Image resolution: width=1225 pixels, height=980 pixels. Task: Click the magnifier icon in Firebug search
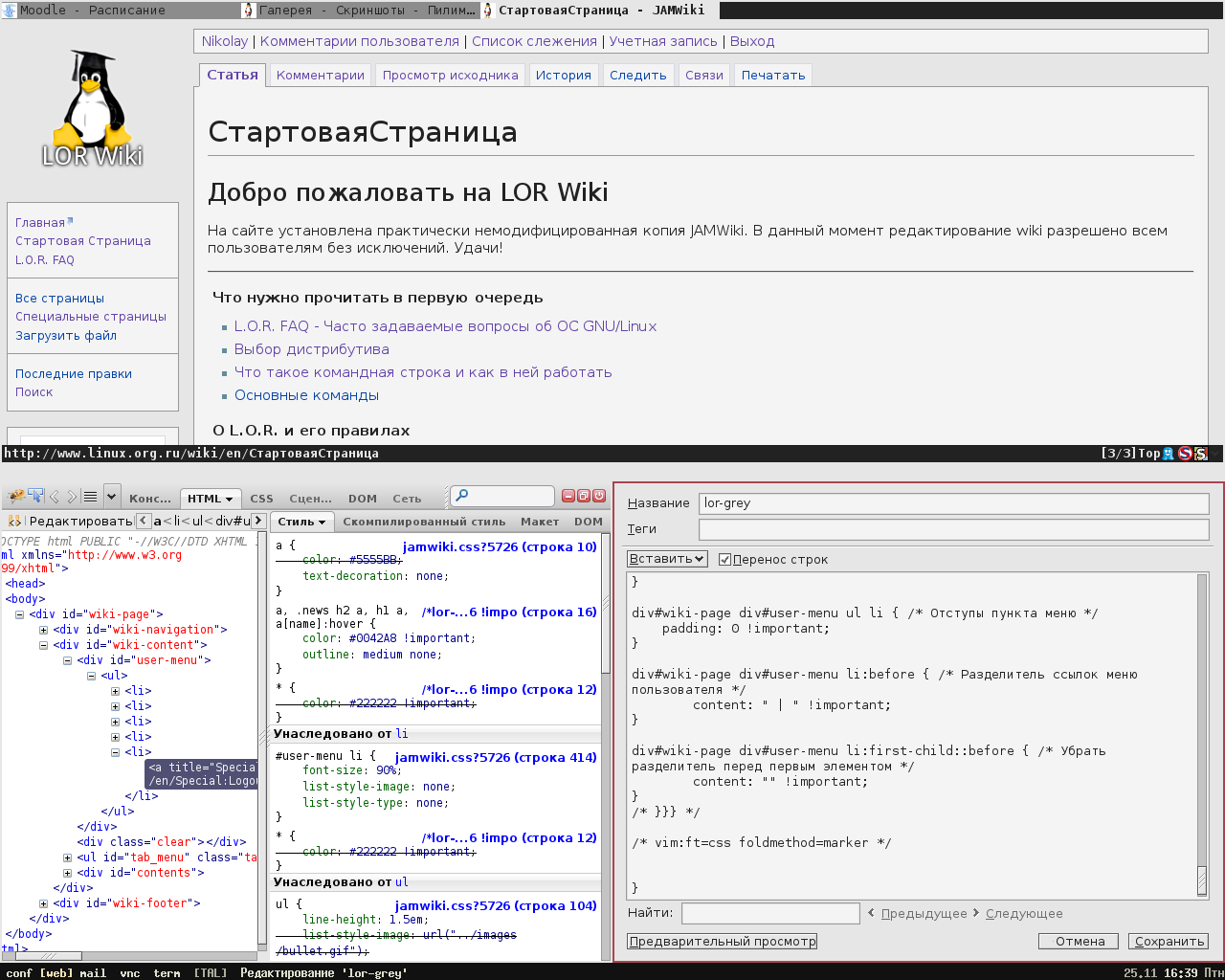tap(462, 496)
